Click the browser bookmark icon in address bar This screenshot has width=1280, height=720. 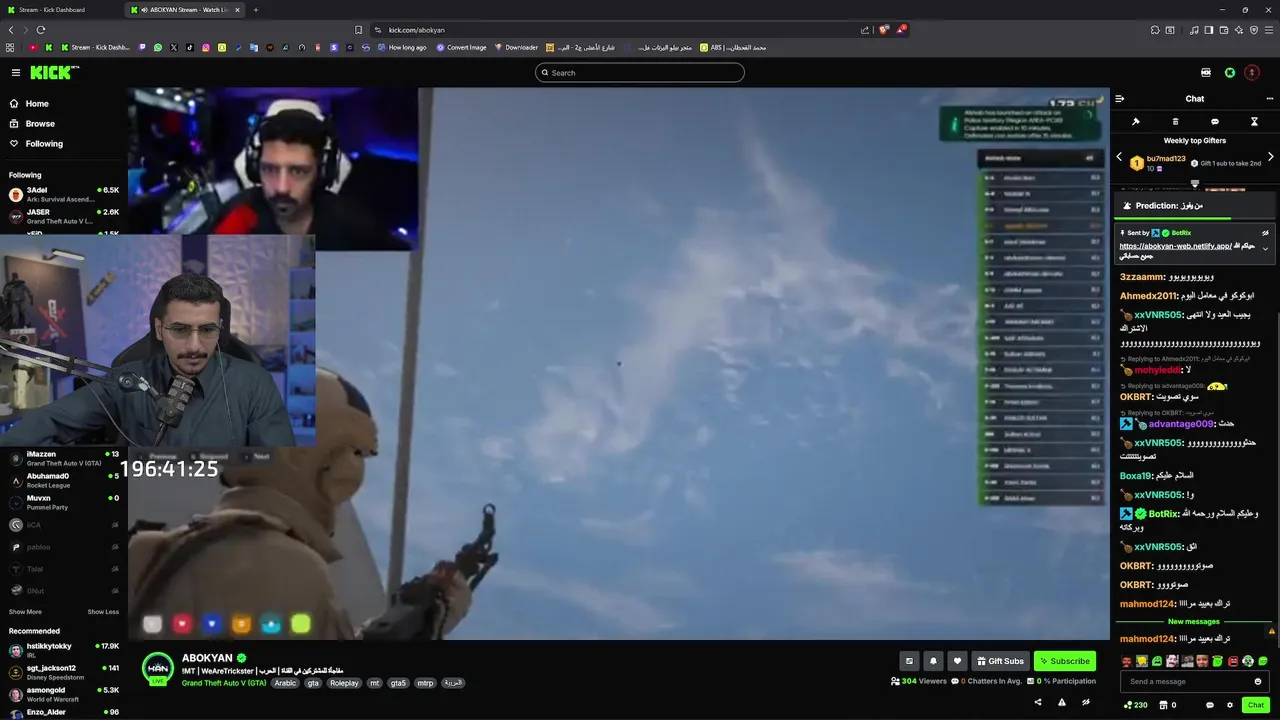[358, 30]
